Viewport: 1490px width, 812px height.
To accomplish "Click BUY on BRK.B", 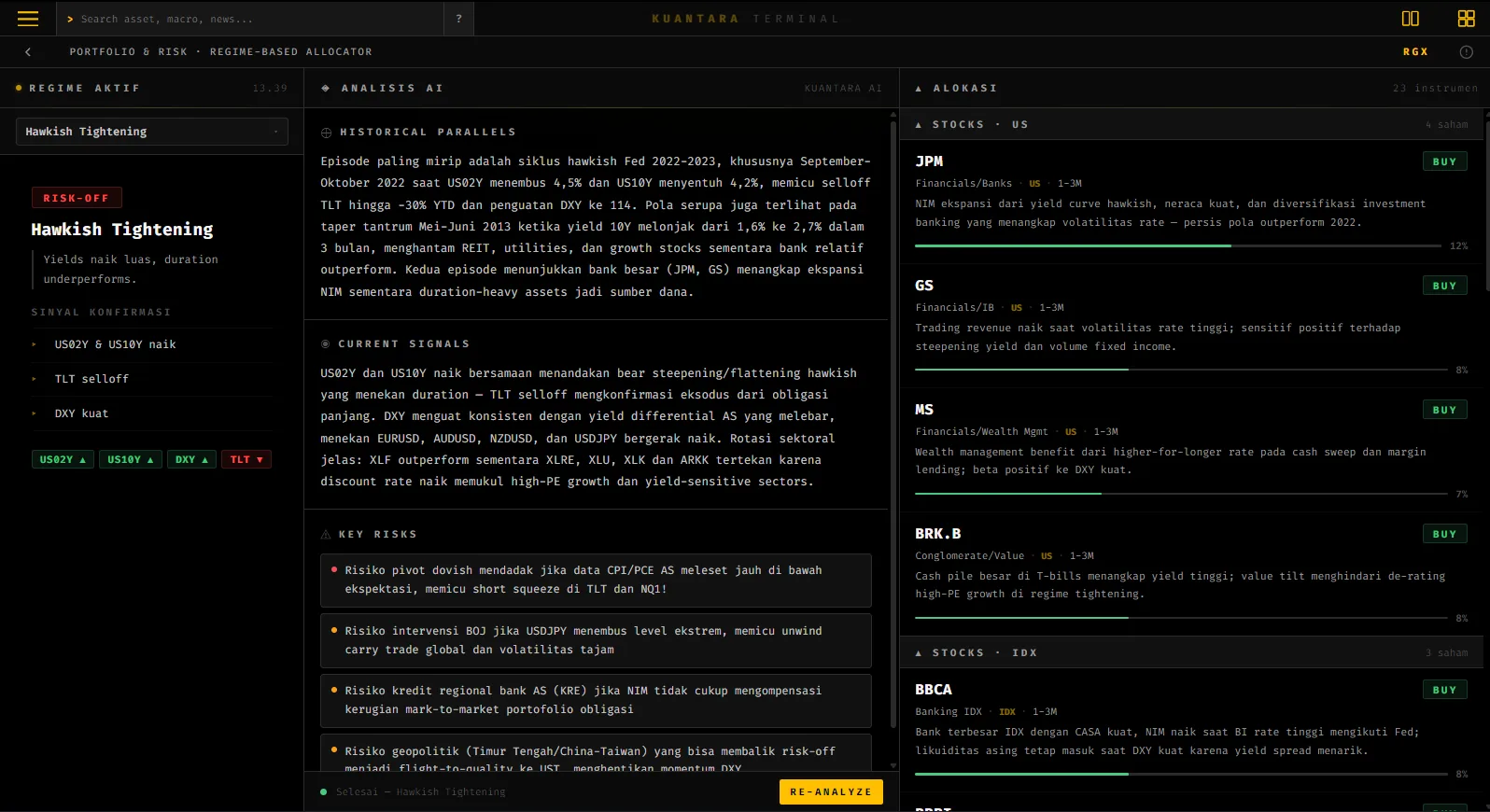I will point(1444,534).
